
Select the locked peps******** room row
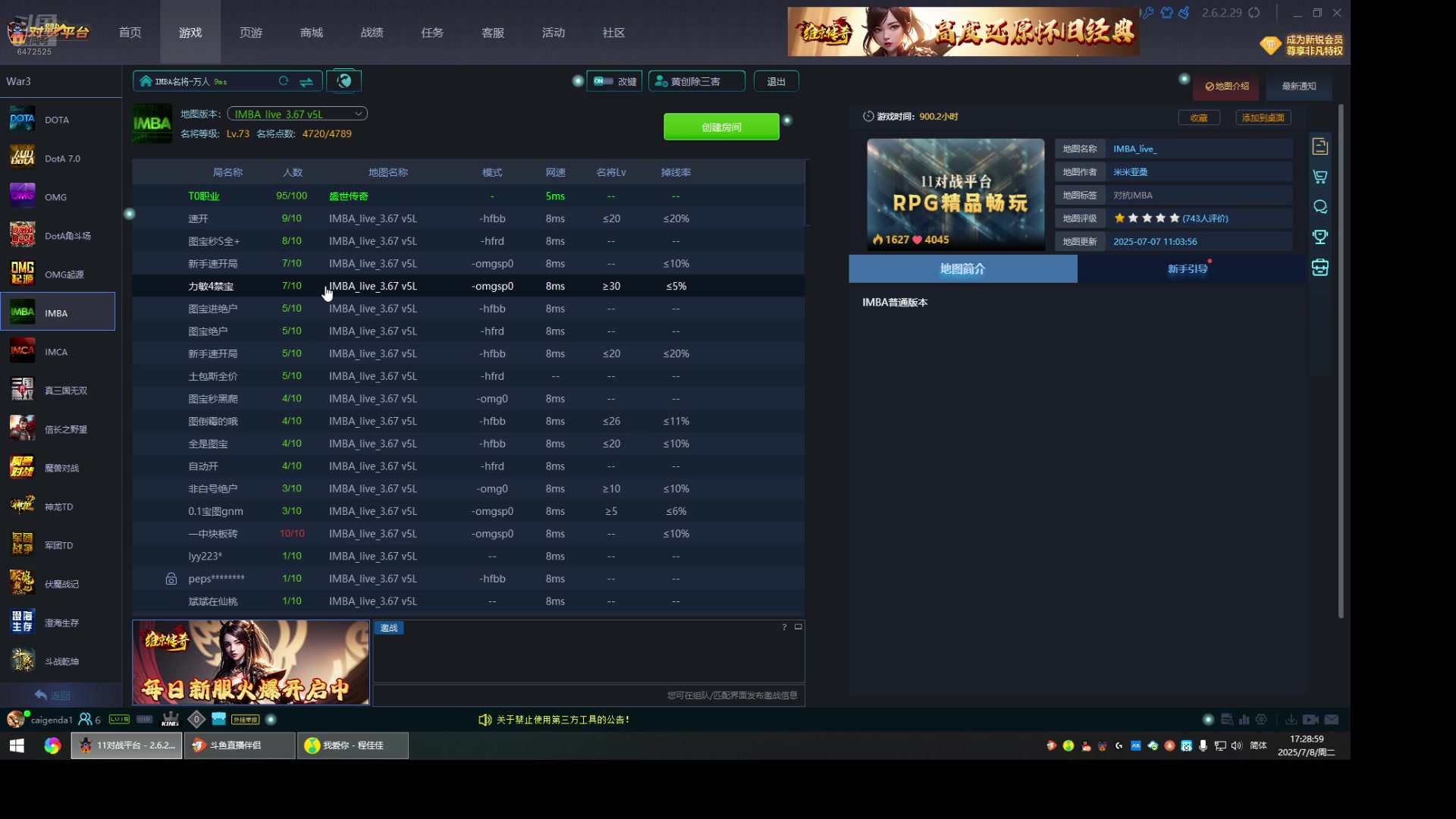pyautogui.click(x=469, y=579)
